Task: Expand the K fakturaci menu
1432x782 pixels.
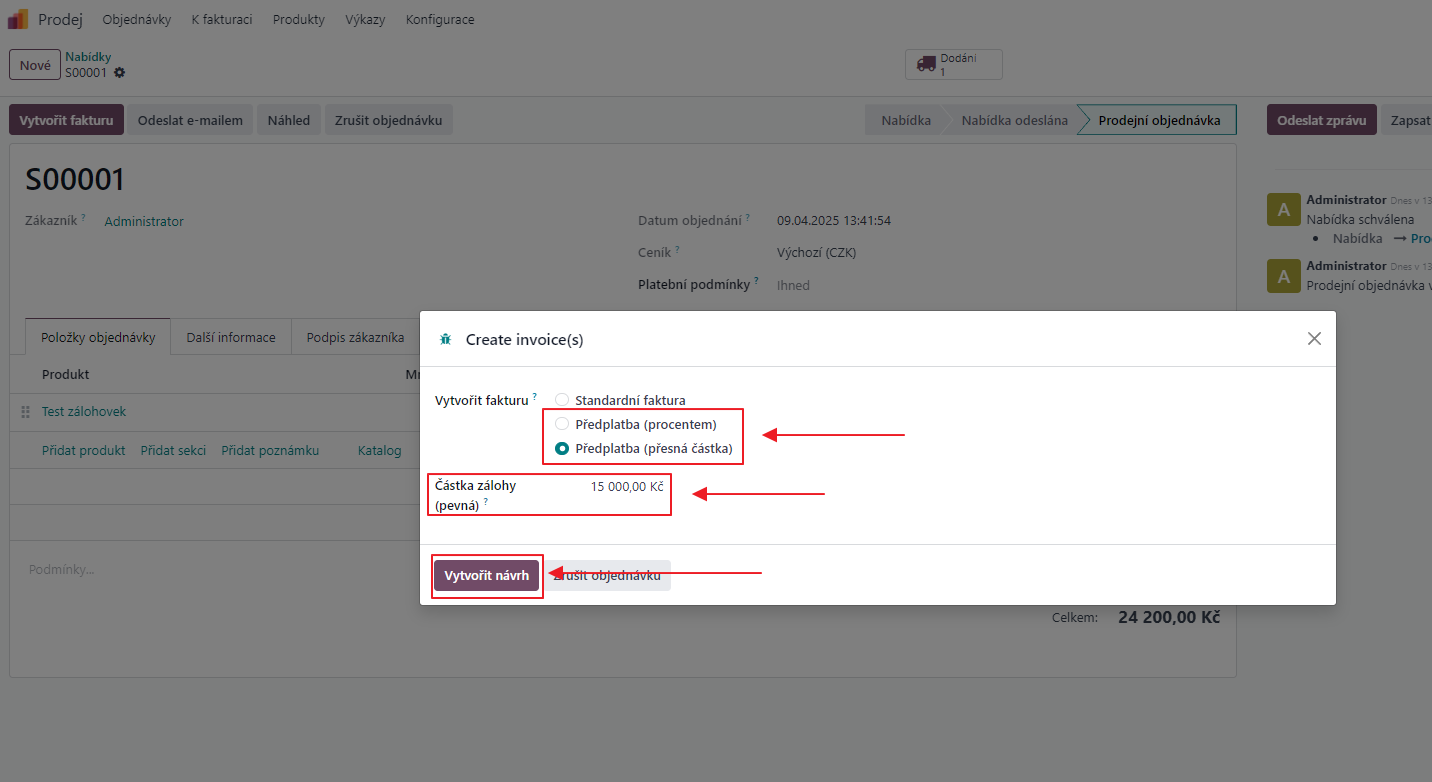Action: coord(222,19)
